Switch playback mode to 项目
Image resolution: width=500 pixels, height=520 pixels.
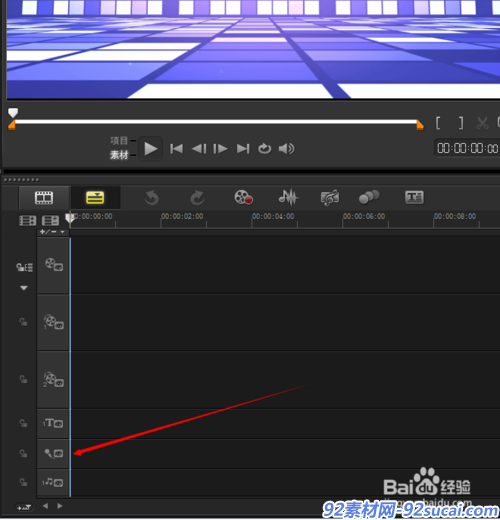click(x=119, y=141)
